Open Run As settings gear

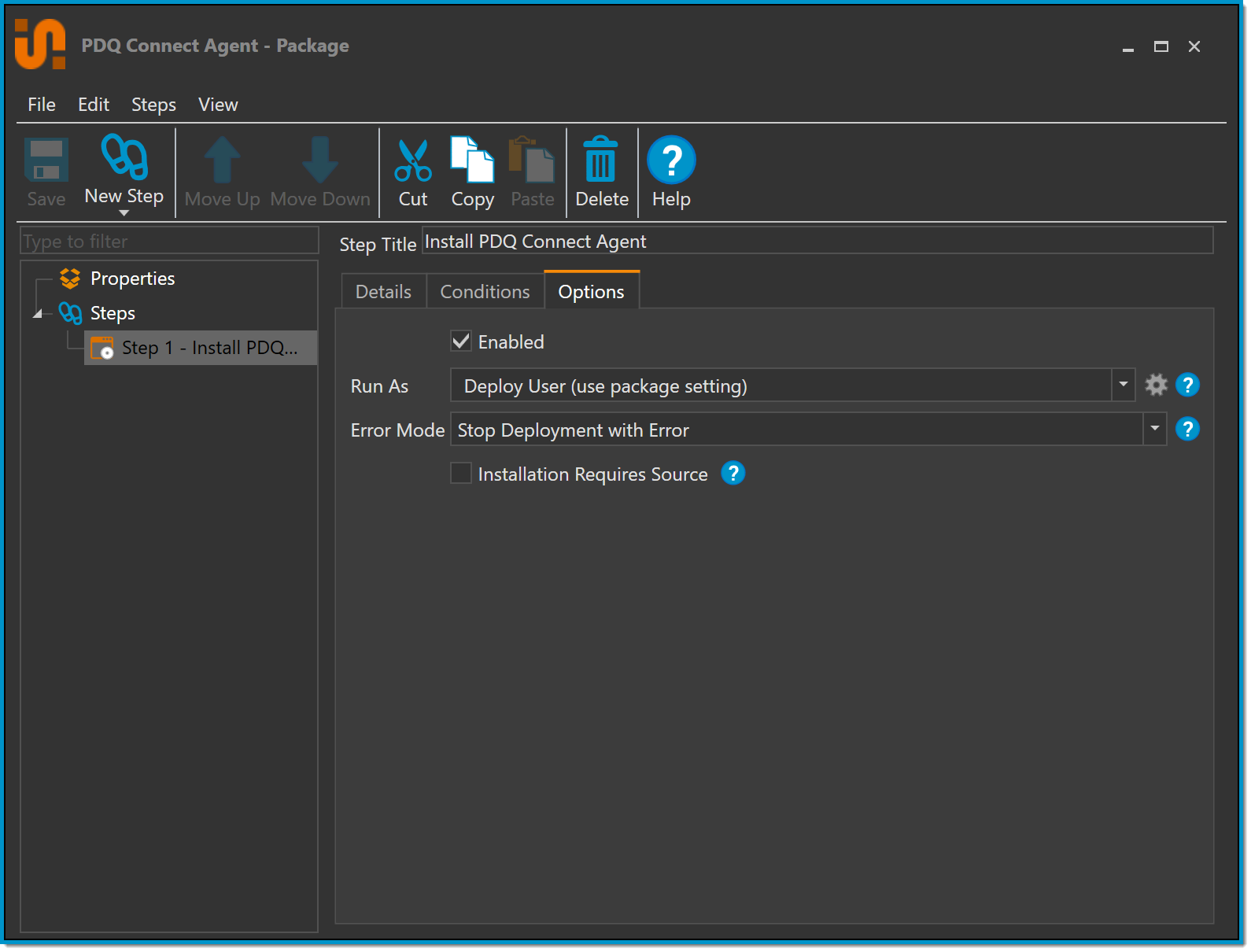point(1156,385)
